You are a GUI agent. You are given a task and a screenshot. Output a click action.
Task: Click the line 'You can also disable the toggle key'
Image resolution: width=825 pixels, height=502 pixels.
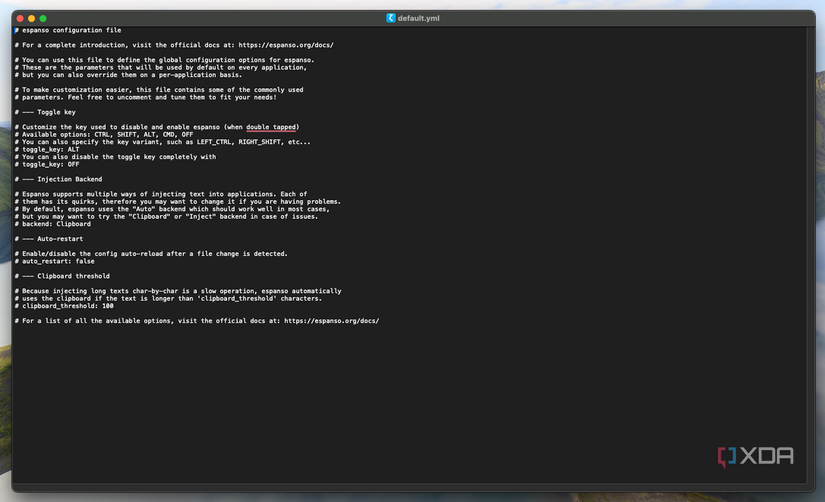coord(115,157)
